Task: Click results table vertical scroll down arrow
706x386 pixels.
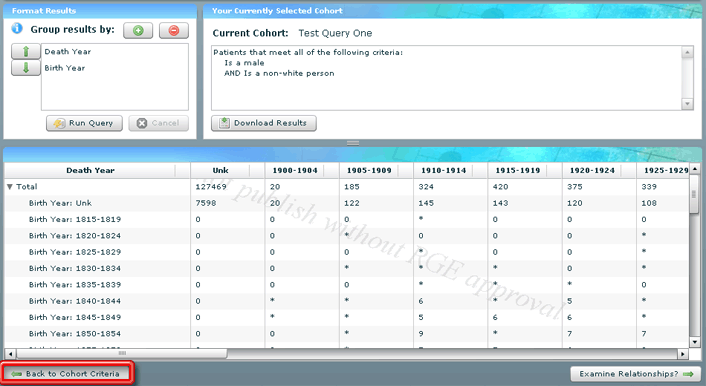Action: [695, 342]
